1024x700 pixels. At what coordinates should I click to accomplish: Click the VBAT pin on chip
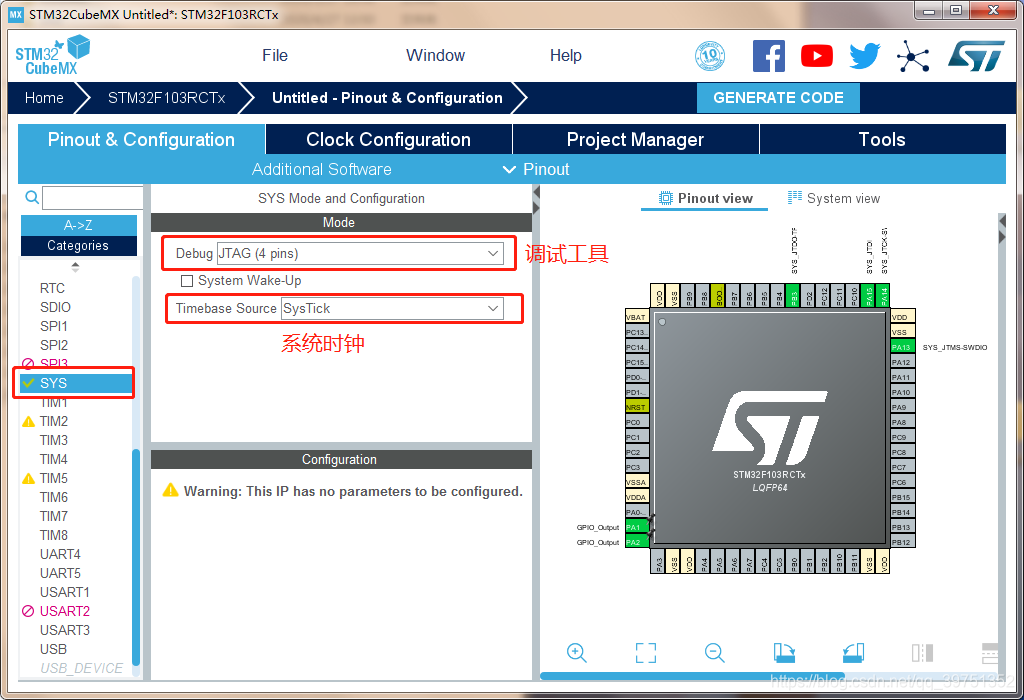[637, 317]
